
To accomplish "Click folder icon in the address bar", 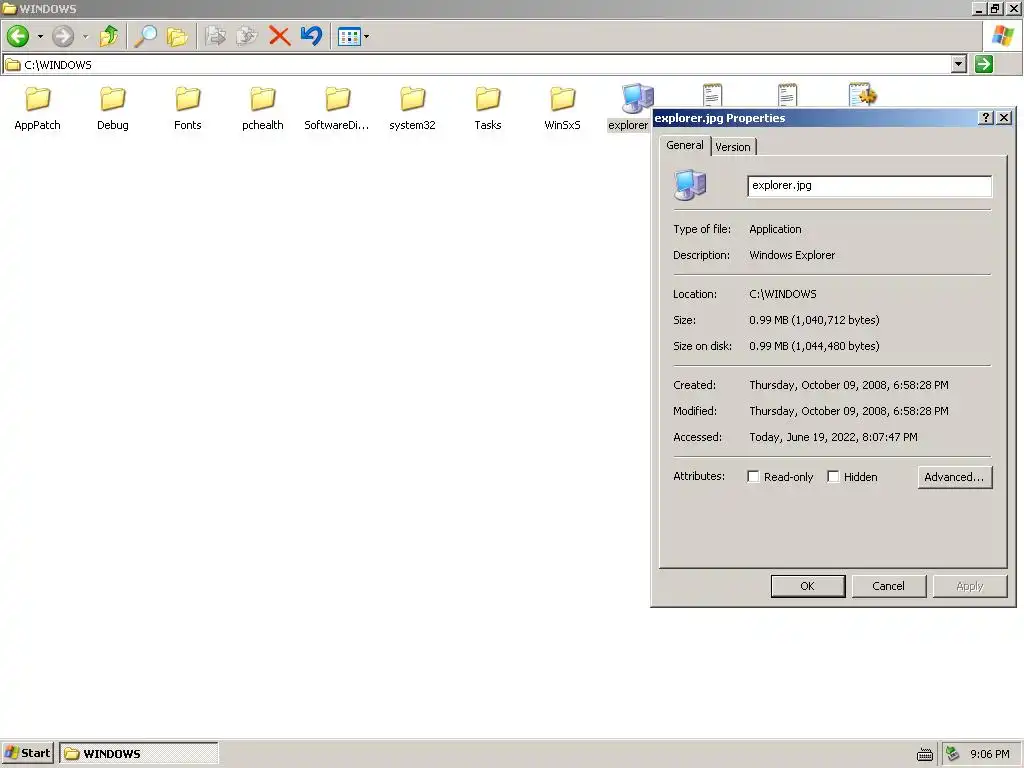I will (12, 65).
